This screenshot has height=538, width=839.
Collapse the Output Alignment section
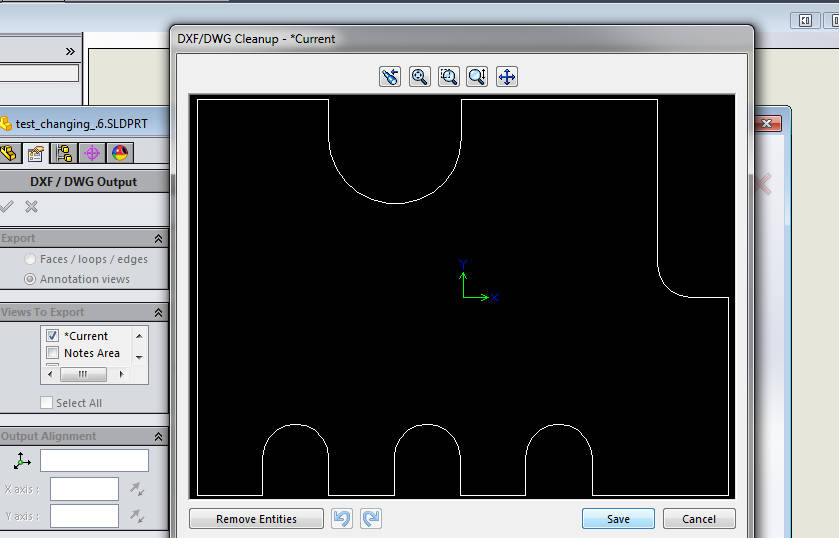(158, 437)
